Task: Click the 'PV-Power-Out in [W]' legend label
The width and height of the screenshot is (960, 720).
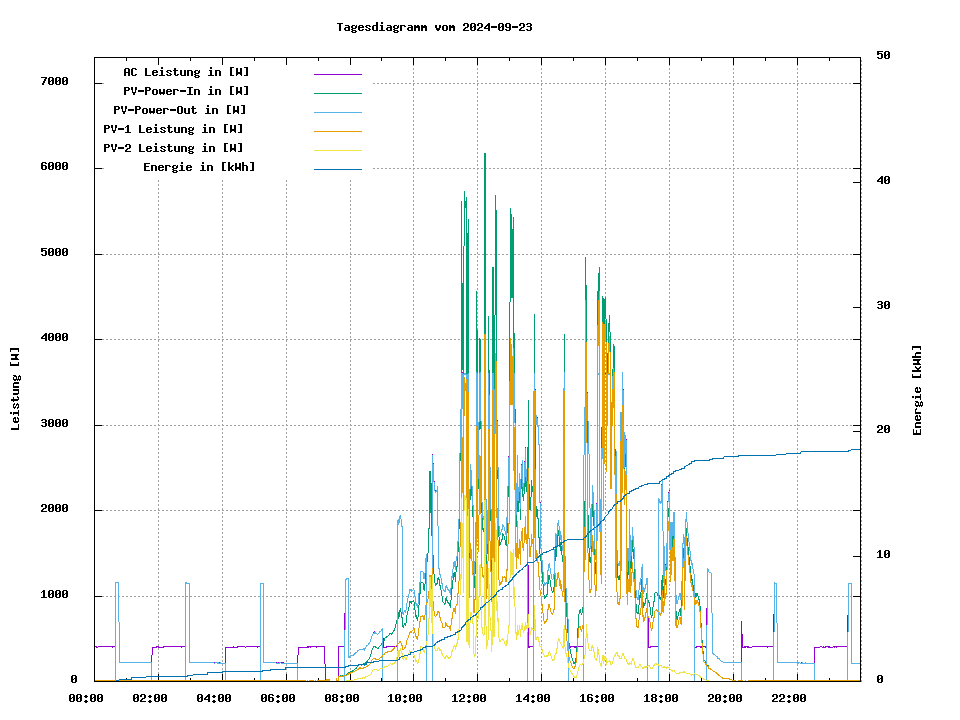Action: [180, 110]
